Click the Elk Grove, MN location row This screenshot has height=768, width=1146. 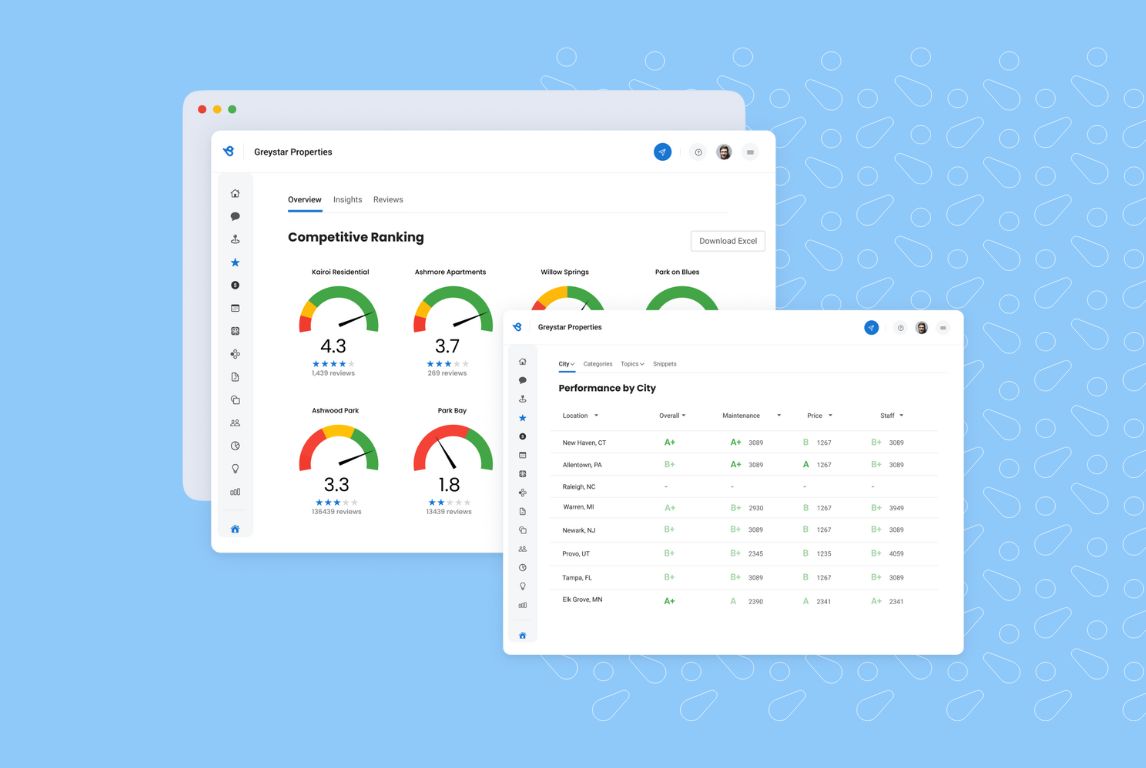tap(745, 601)
